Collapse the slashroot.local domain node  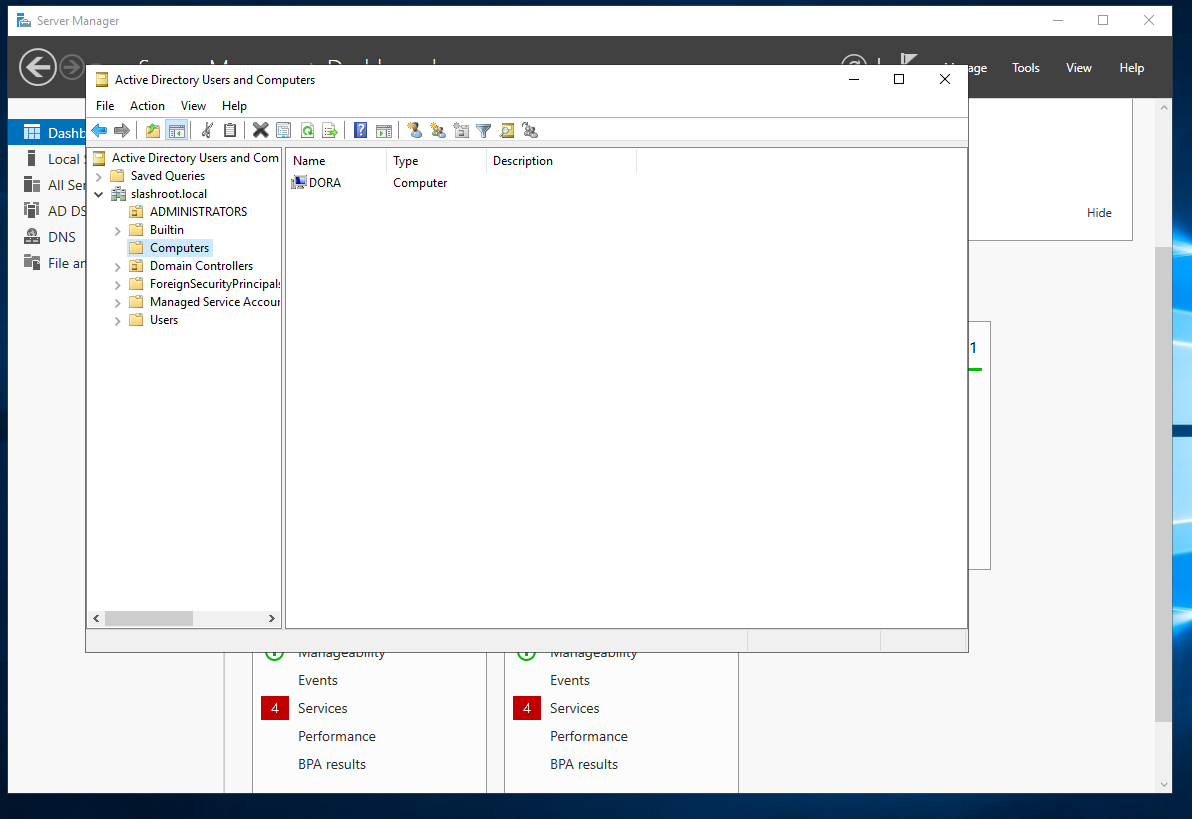99,194
